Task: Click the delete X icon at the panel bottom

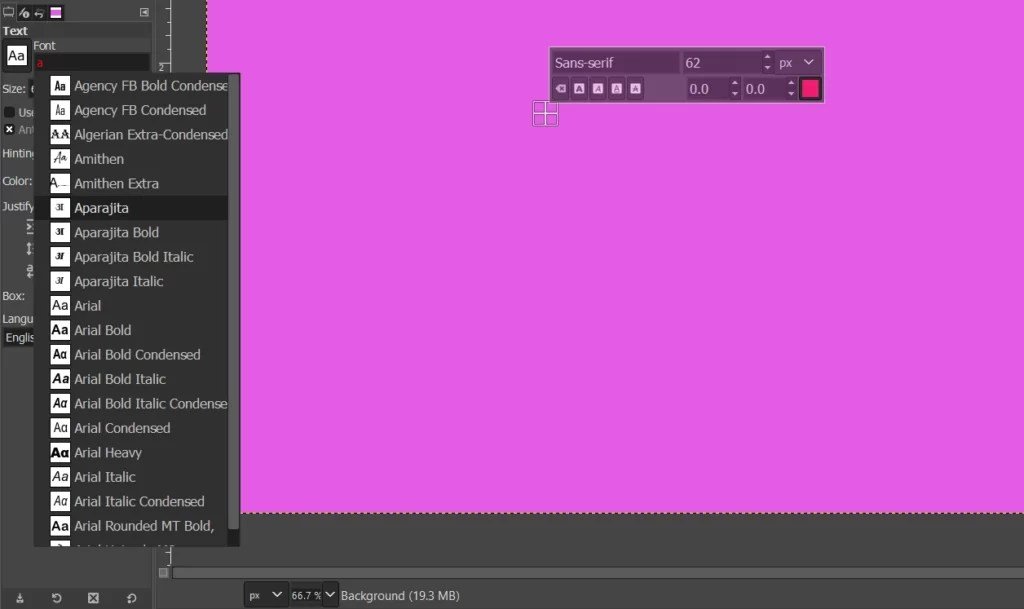Action: (x=93, y=597)
